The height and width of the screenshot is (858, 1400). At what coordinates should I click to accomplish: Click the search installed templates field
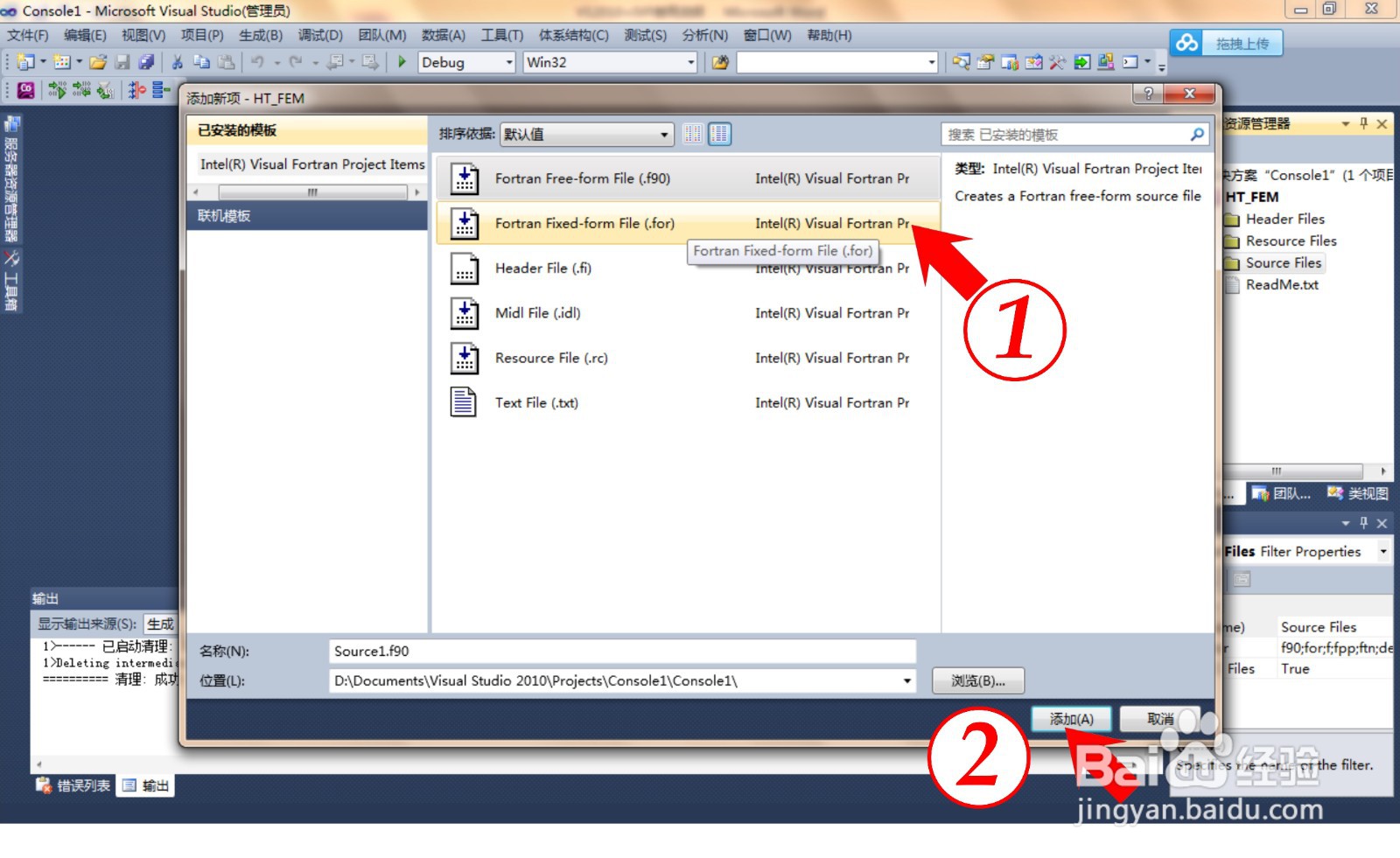click(x=1066, y=134)
